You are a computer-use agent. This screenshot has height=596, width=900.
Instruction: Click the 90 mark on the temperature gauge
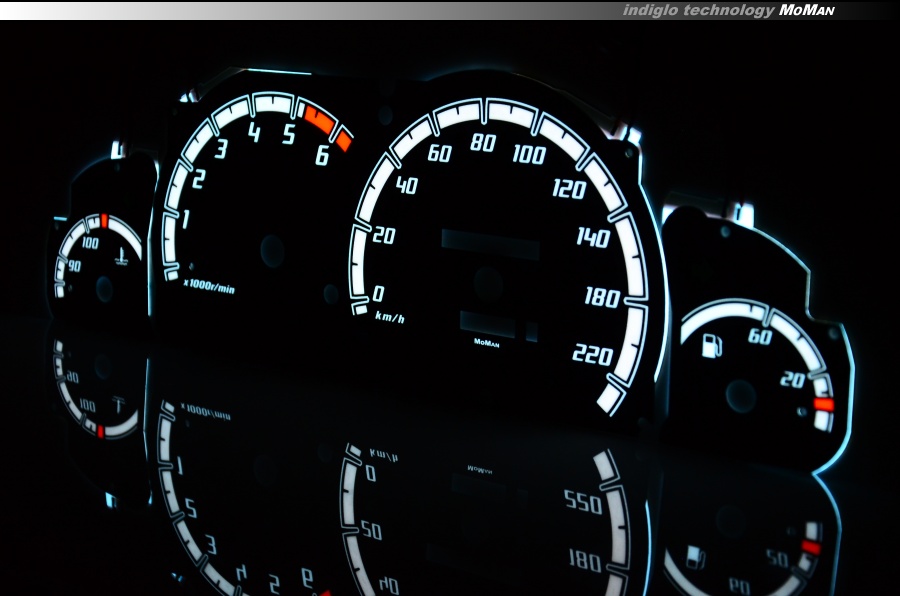74,267
